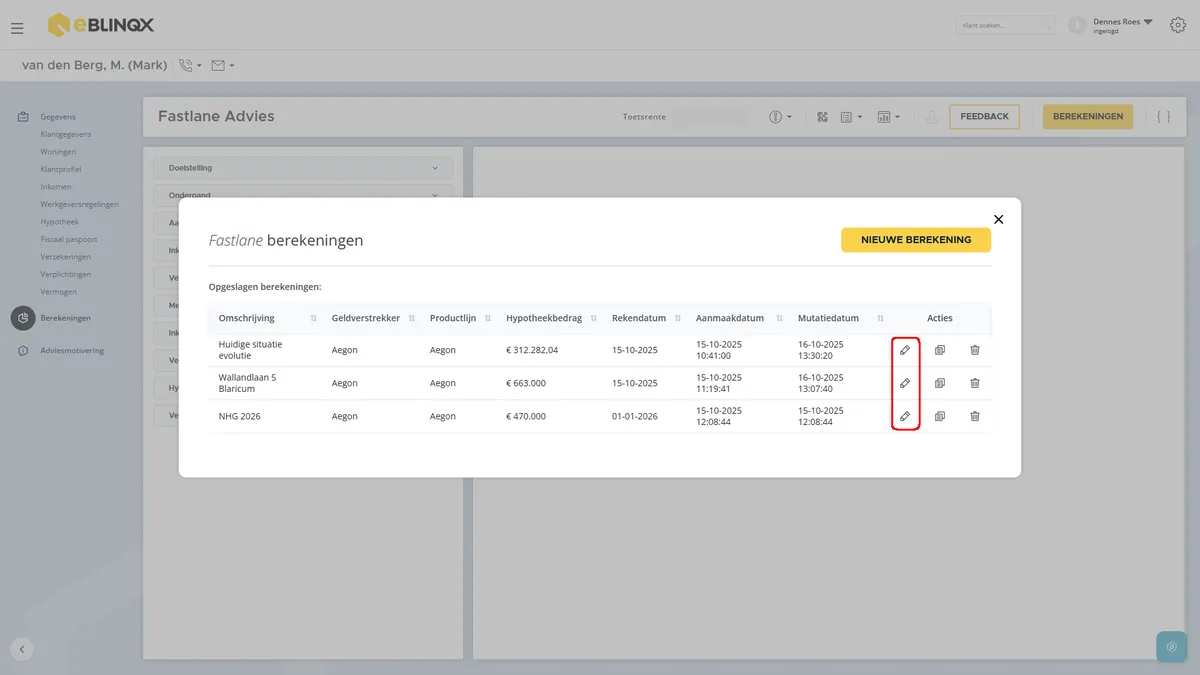Click the Gegevens sidebar icon
Viewport: 1200px width, 675px height.
tap(23, 117)
